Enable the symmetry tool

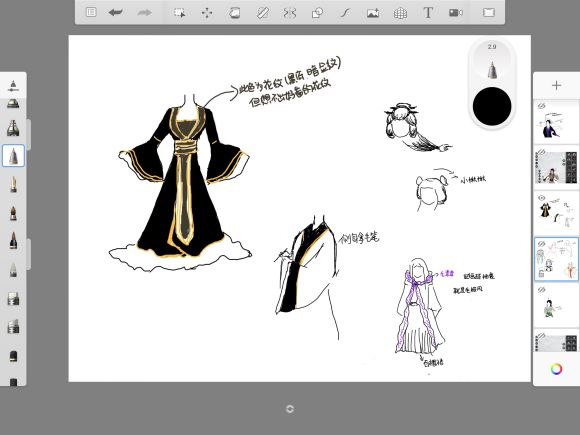coord(290,13)
